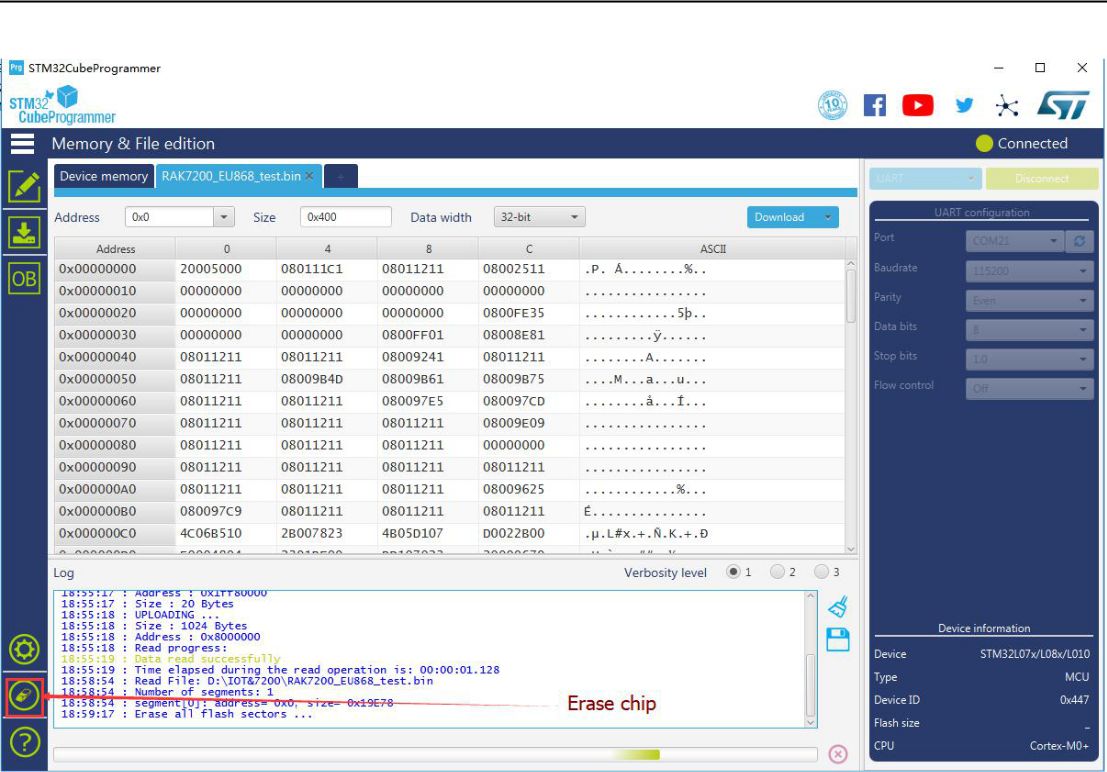Click the Address column header
Screen dimensions: 1107x772
coord(115,249)
